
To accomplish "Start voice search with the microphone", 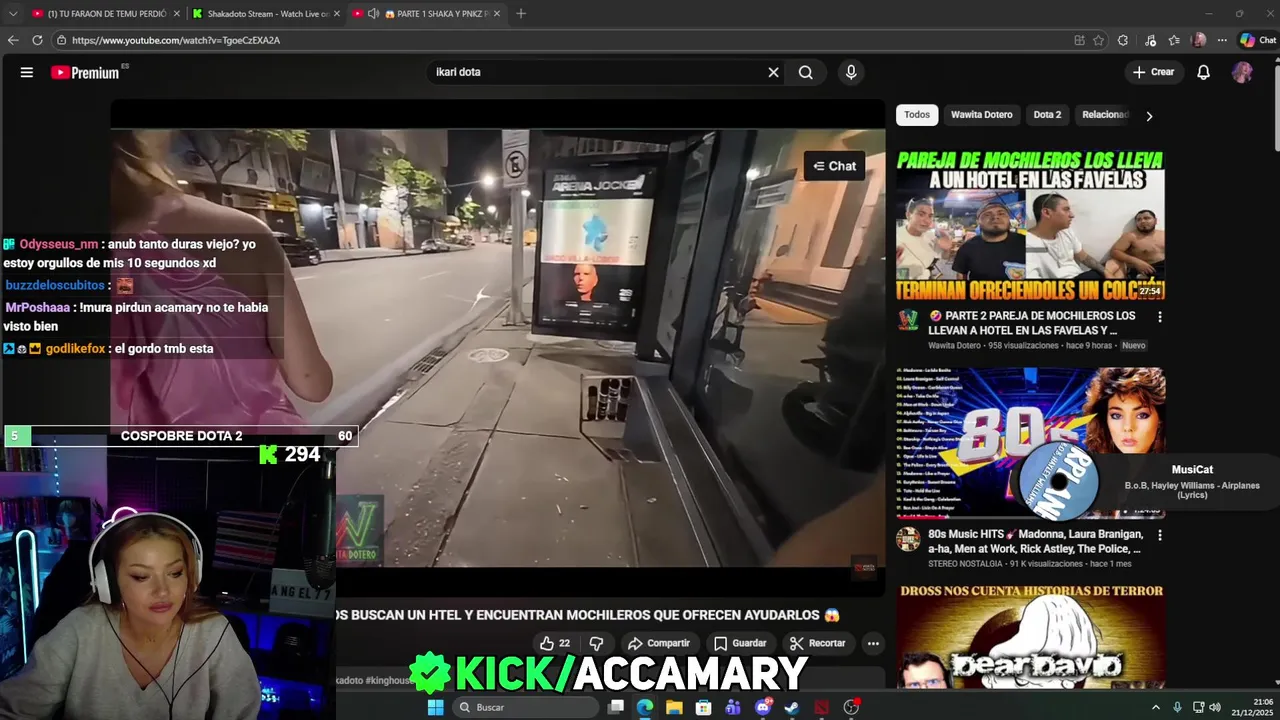I will pos(851,72).
